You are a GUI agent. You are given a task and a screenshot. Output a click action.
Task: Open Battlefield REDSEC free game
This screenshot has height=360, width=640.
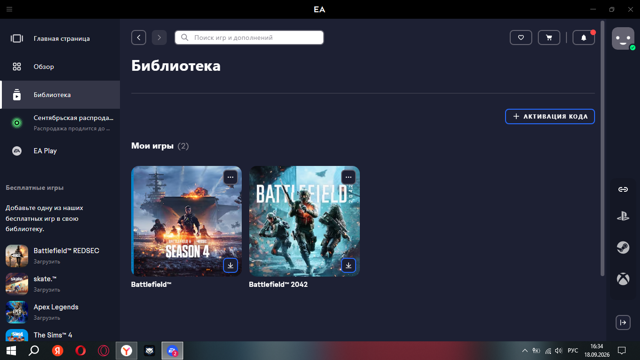pos(60,256)
